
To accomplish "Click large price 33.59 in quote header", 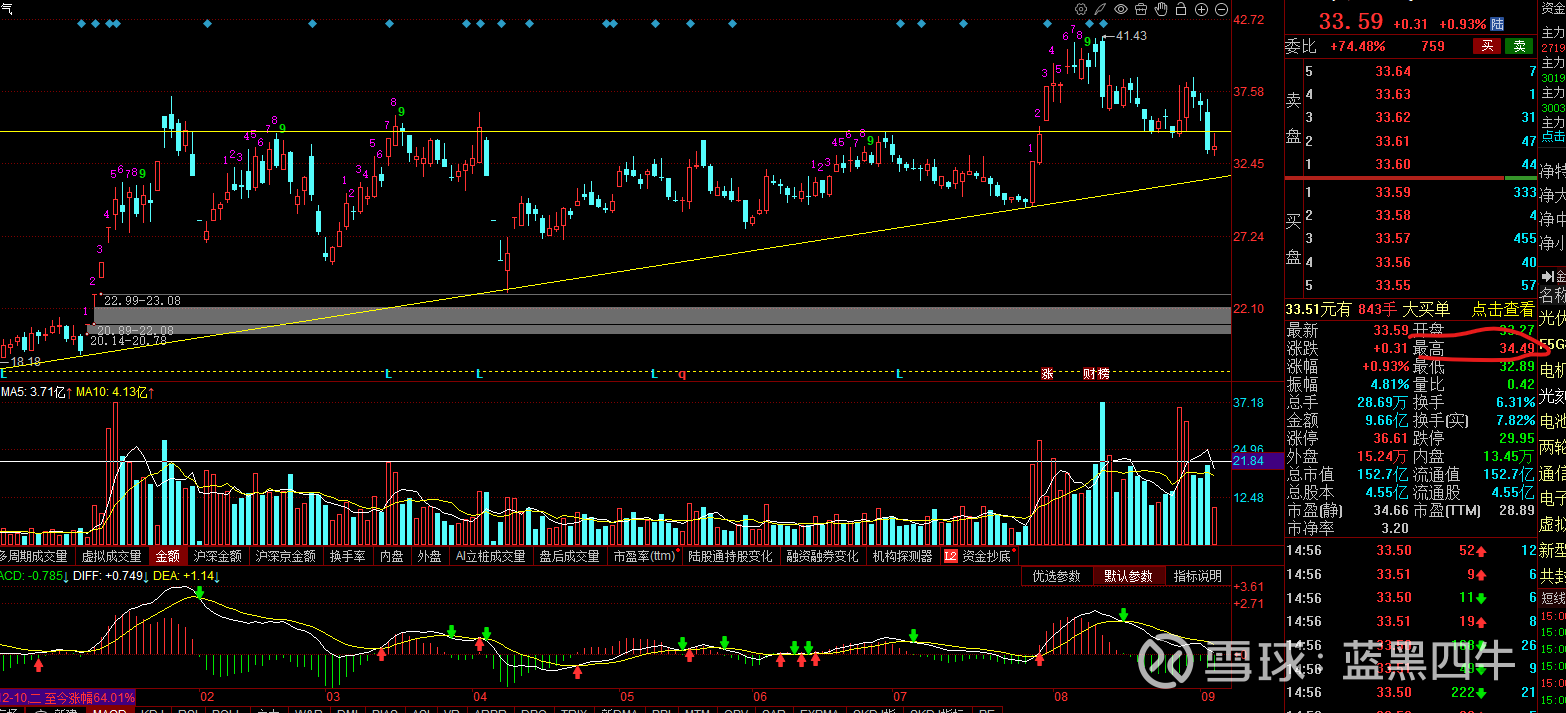I will (1350, 22).
